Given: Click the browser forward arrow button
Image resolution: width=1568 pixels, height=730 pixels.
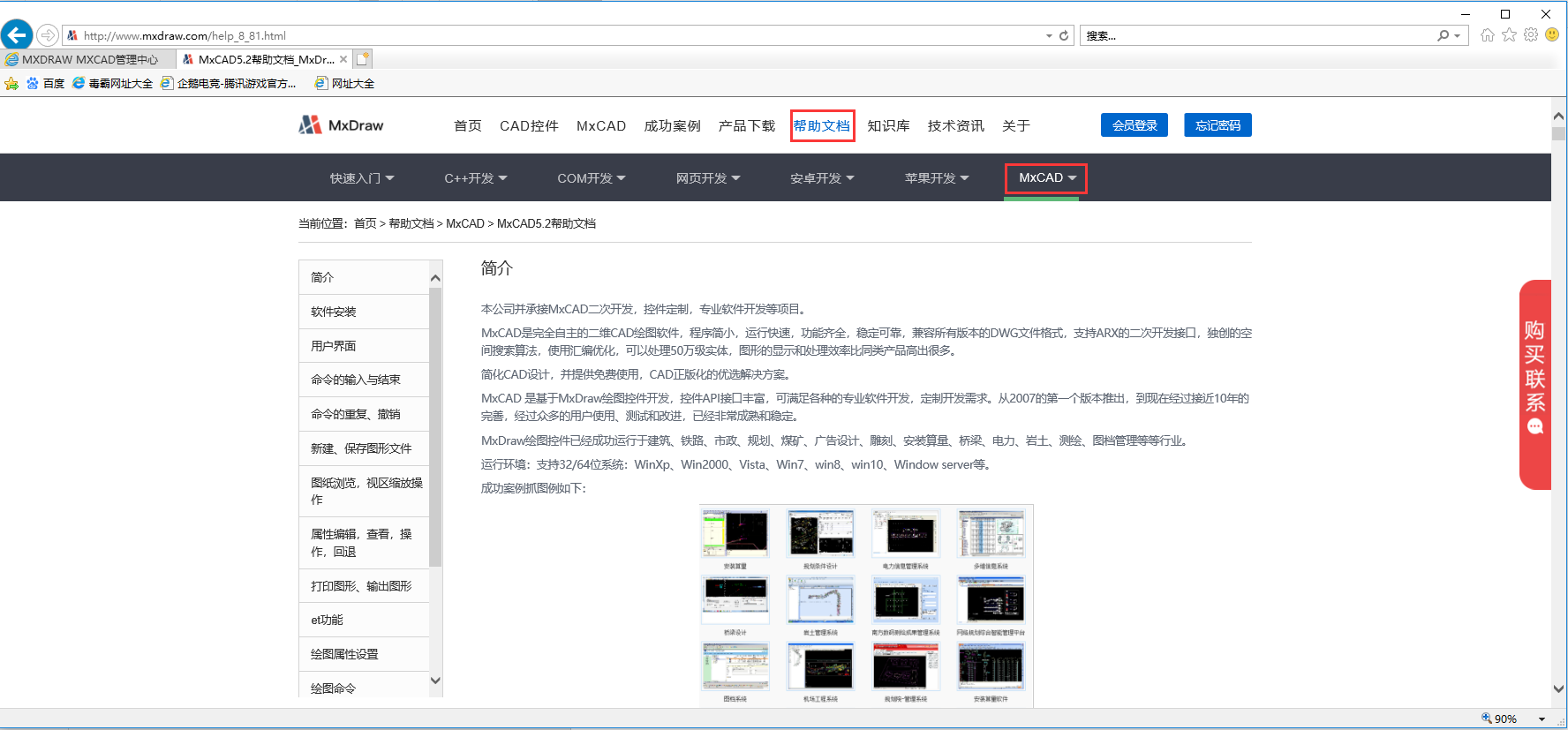Looking at the screenshot, I should click(48, 35).
